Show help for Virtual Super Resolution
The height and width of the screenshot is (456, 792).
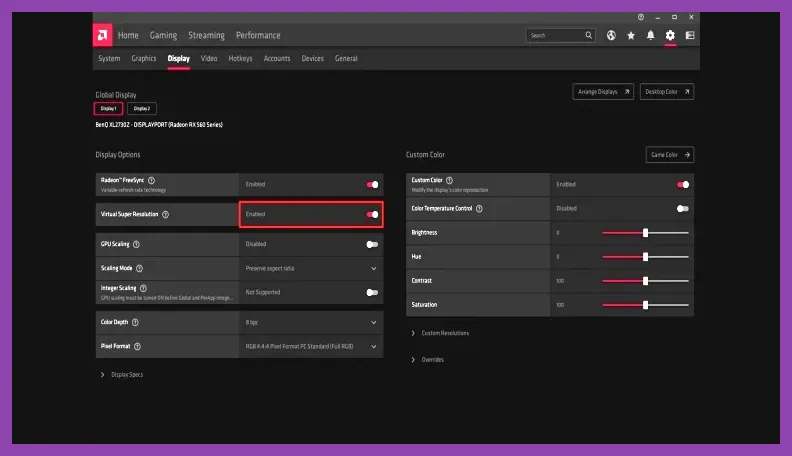click(x=165, y=215)
